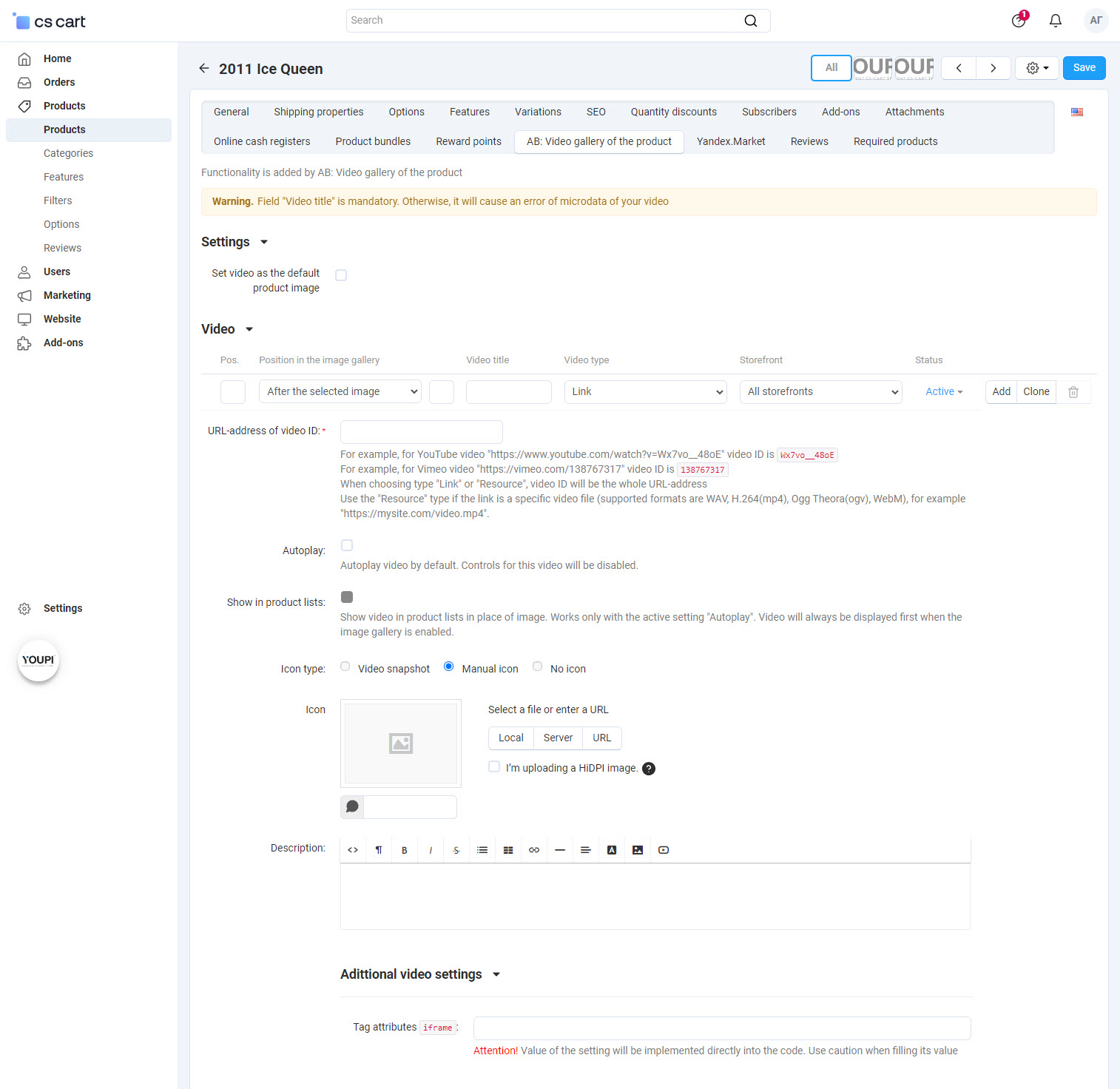This screenshot has width=1120, height=1089.
Task: Open the Video type dropdown
Action: point(645,391)
